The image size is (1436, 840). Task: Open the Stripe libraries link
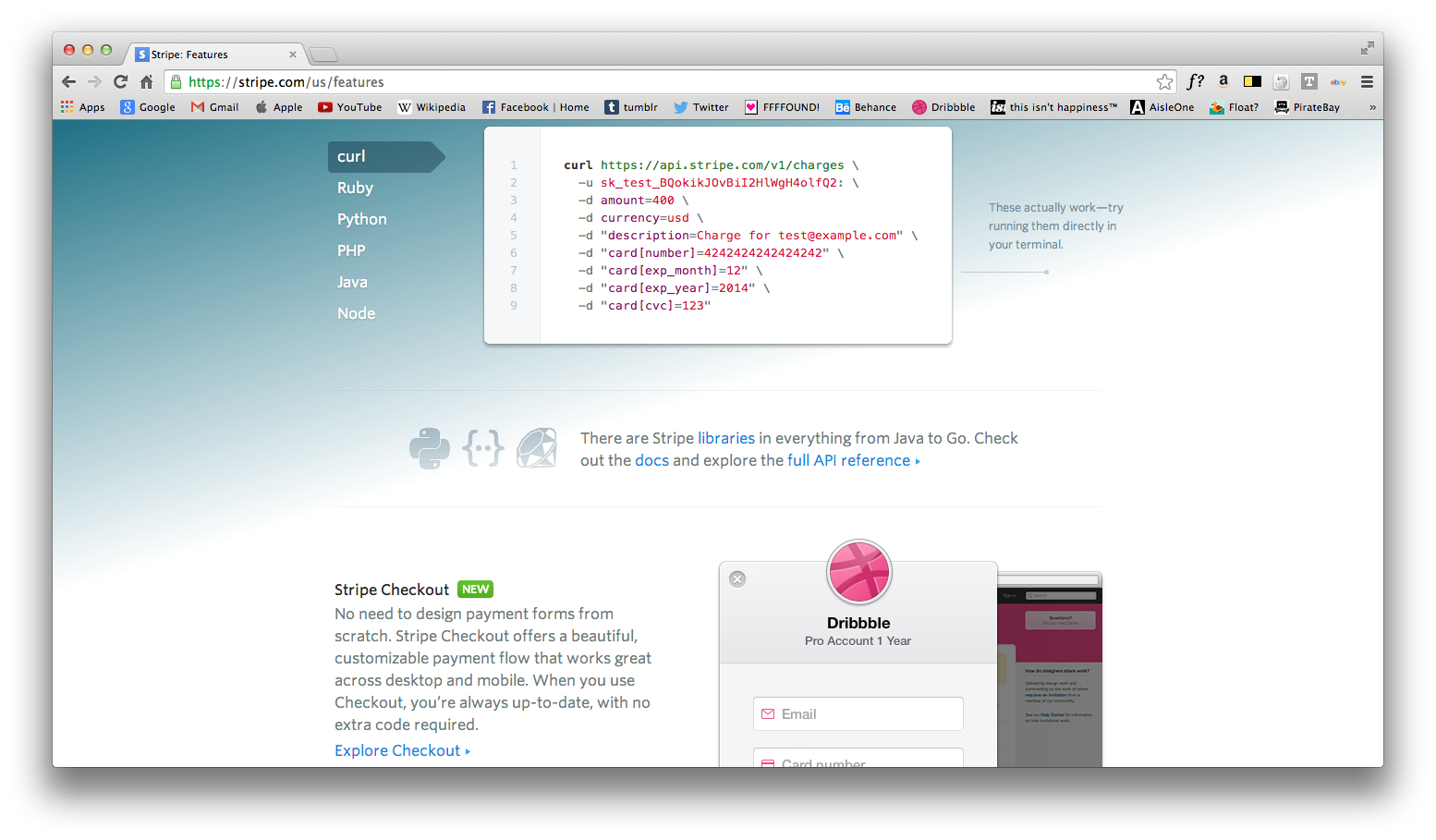pos(725,438)
